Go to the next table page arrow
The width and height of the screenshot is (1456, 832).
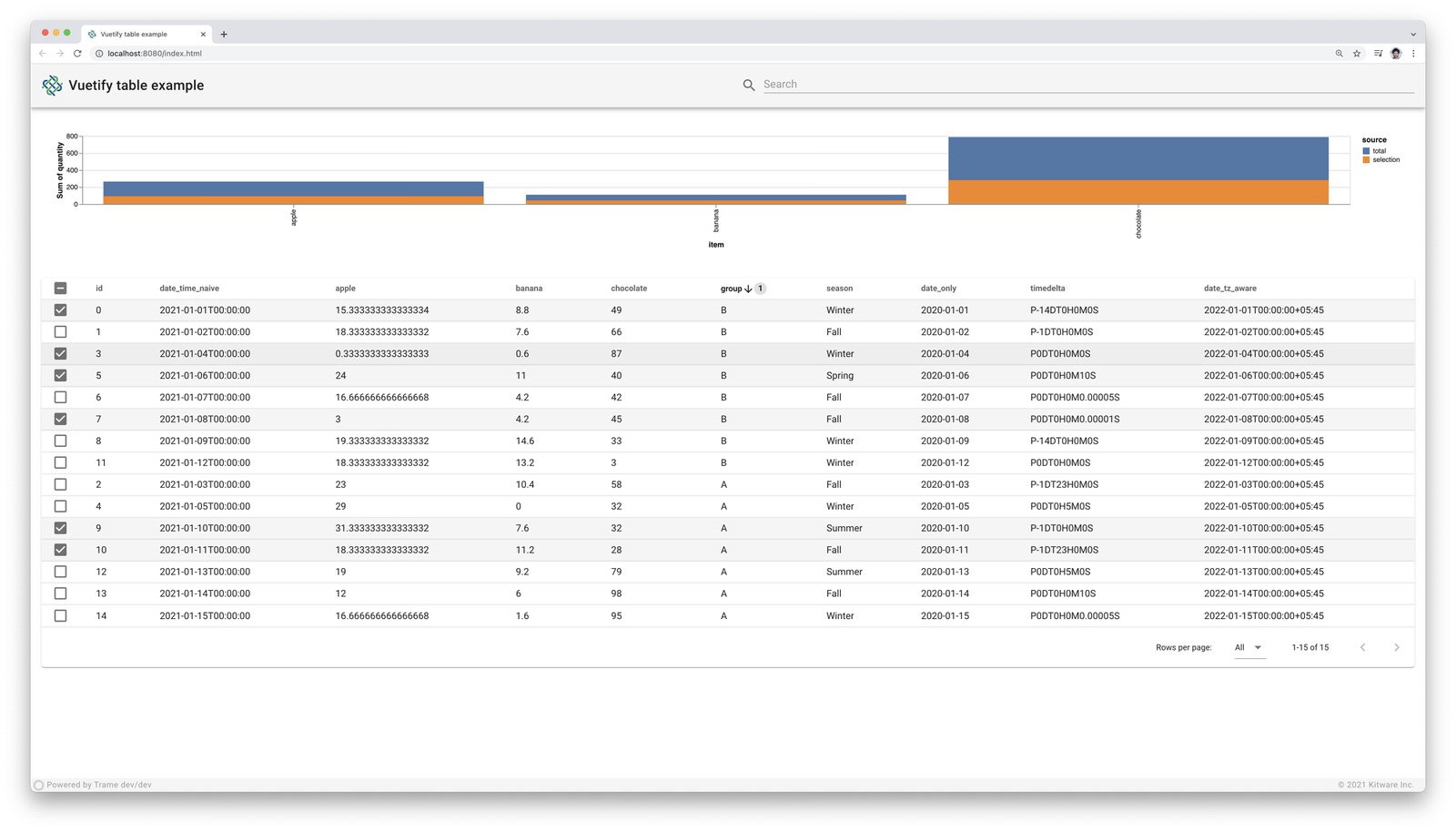[x=1397, y=647]
